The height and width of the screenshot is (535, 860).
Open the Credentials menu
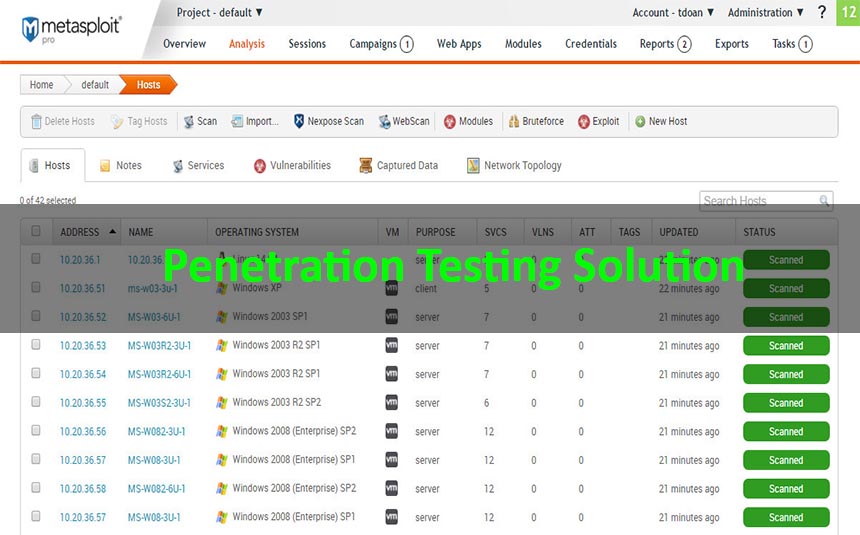pos(591,44)
